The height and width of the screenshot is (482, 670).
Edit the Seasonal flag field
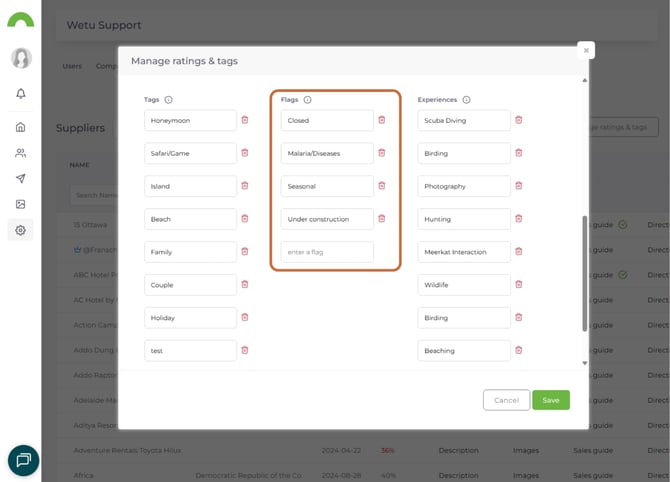tap(327, 186)
